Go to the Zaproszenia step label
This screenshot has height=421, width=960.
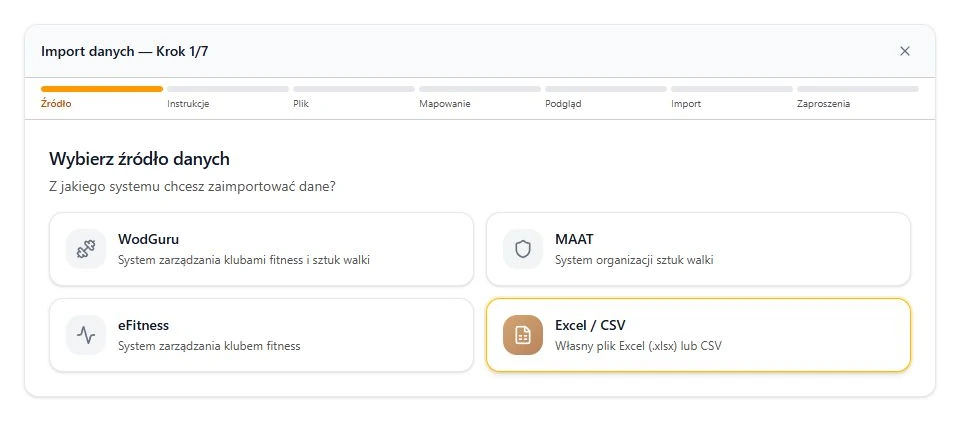coord(823,103)
